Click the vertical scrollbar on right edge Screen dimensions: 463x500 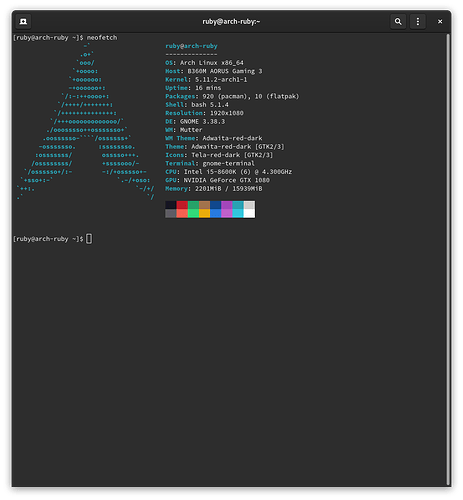(448, 260)
